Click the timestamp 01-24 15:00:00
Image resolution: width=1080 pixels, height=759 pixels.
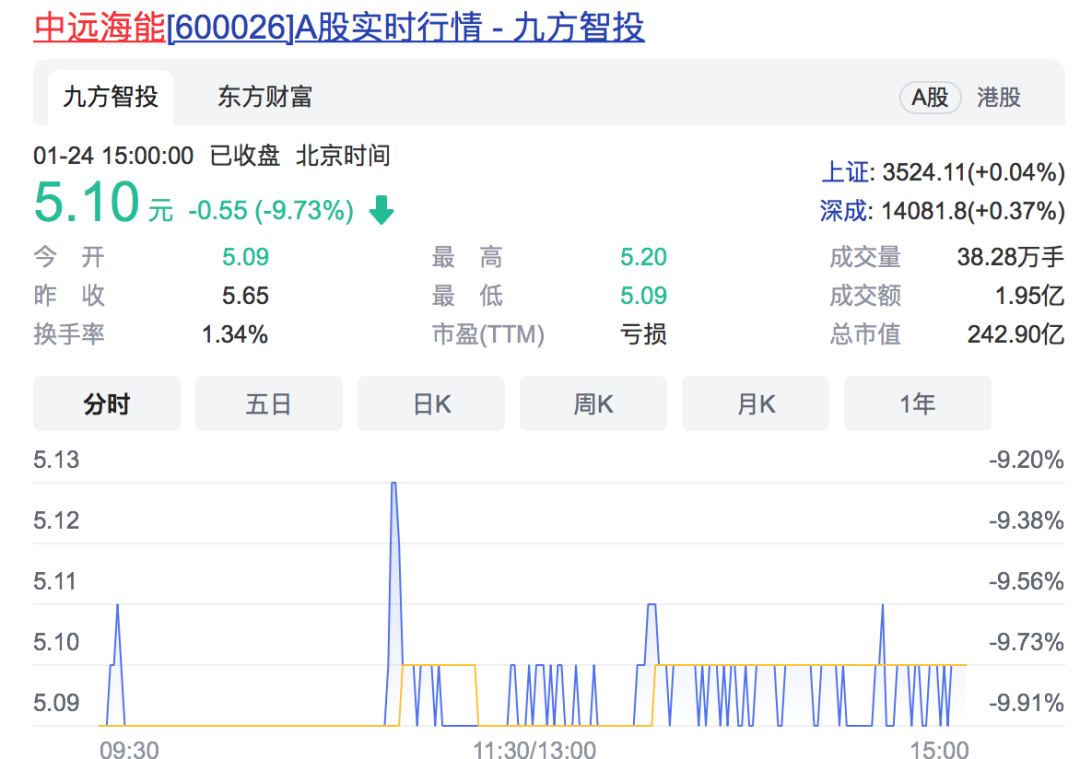pyautogui.click(x=114, y=156)
